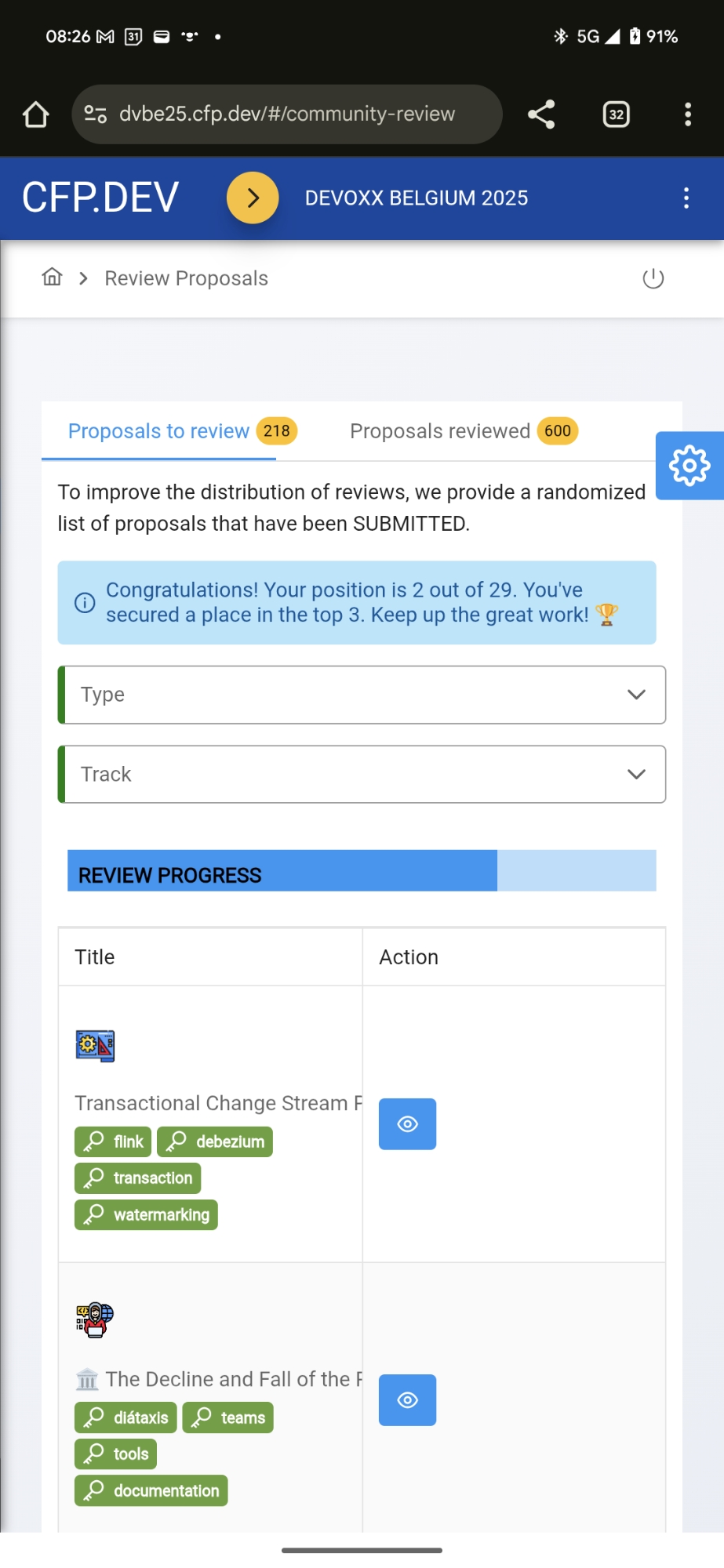View The Decline and Fall proposal
Viewport: 724px width, 1568px height.
[407, 1400]
